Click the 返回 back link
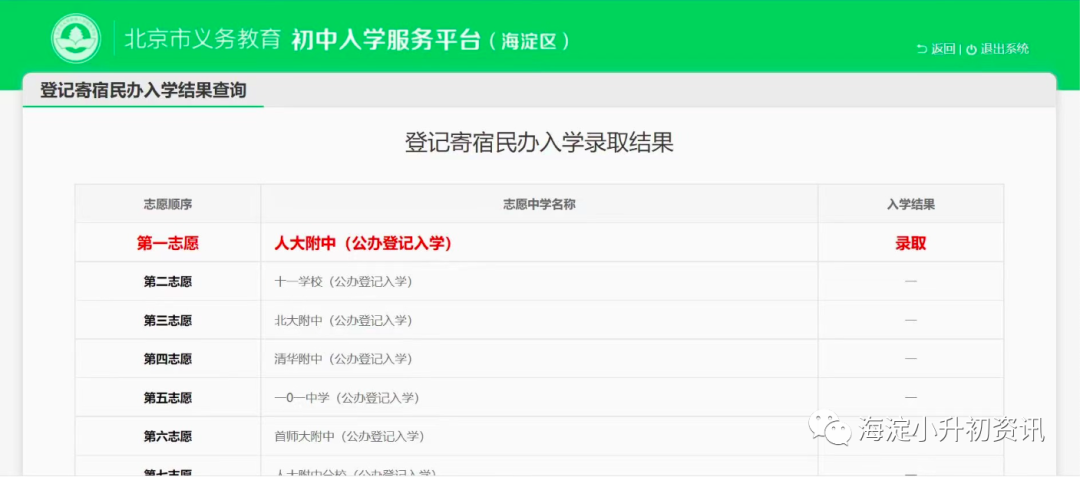 [x=936, y=49]
